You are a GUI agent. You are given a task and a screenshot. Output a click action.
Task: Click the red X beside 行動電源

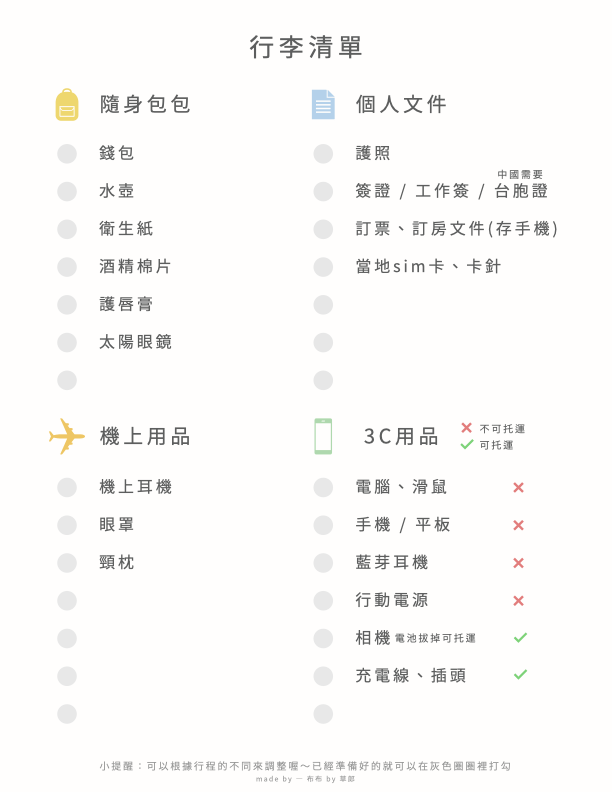pos(518,601)
